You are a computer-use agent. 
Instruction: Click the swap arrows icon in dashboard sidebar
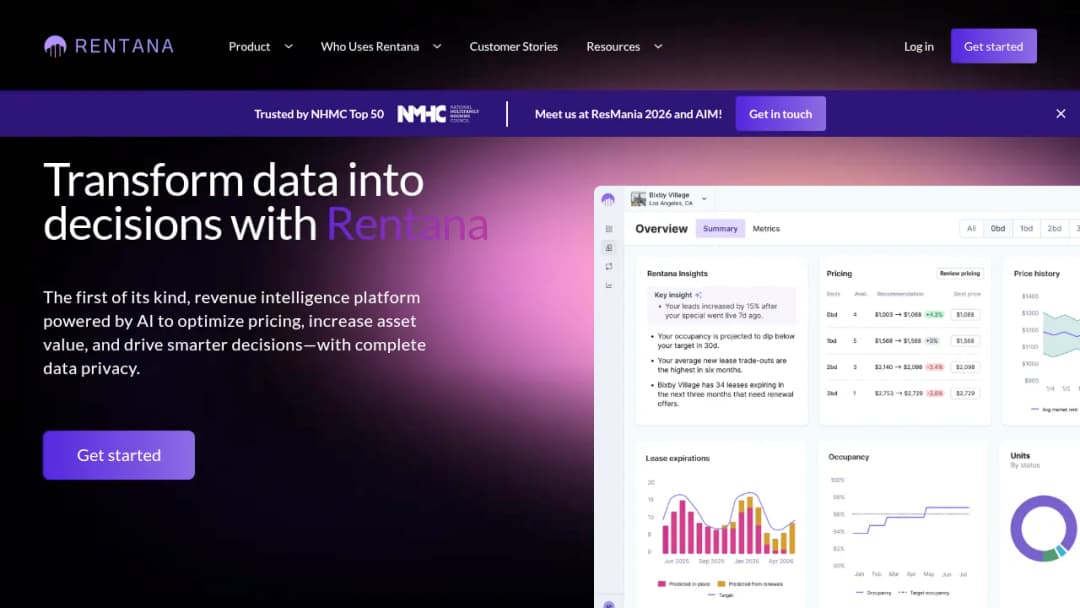click(609, 266)
